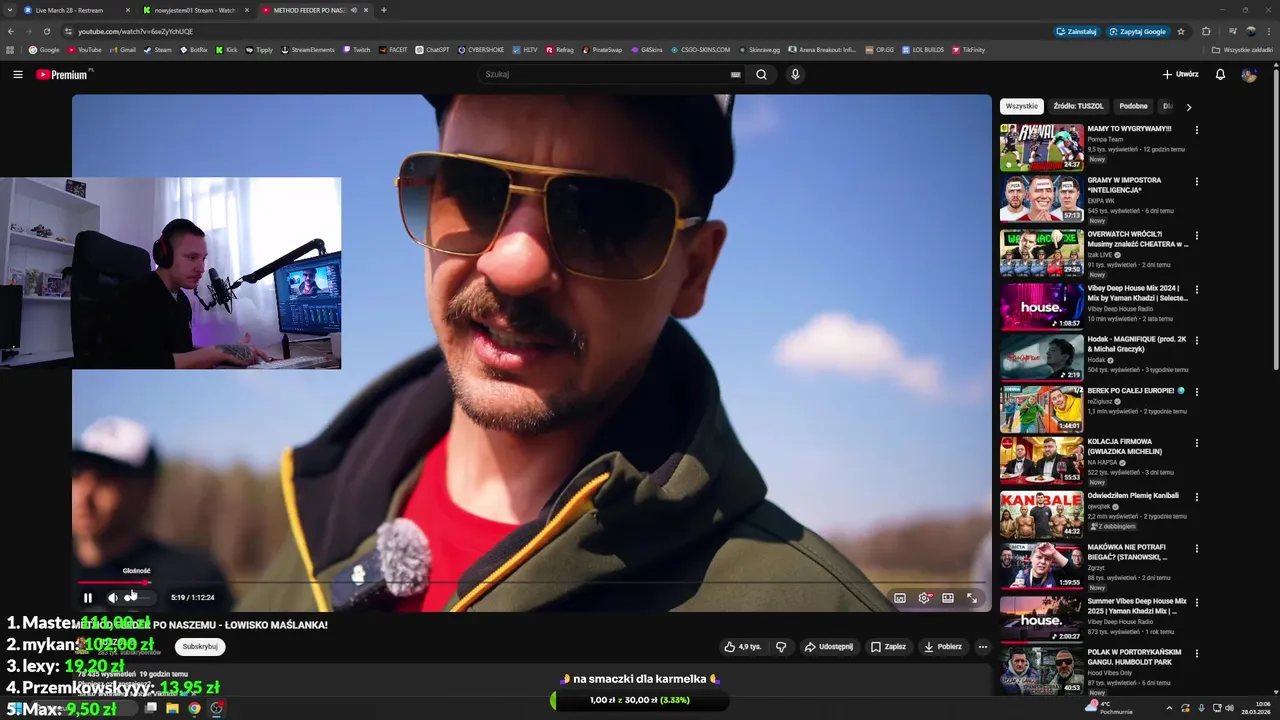
Task: Mute video using the speaker icon
Action: coord(113,598)
